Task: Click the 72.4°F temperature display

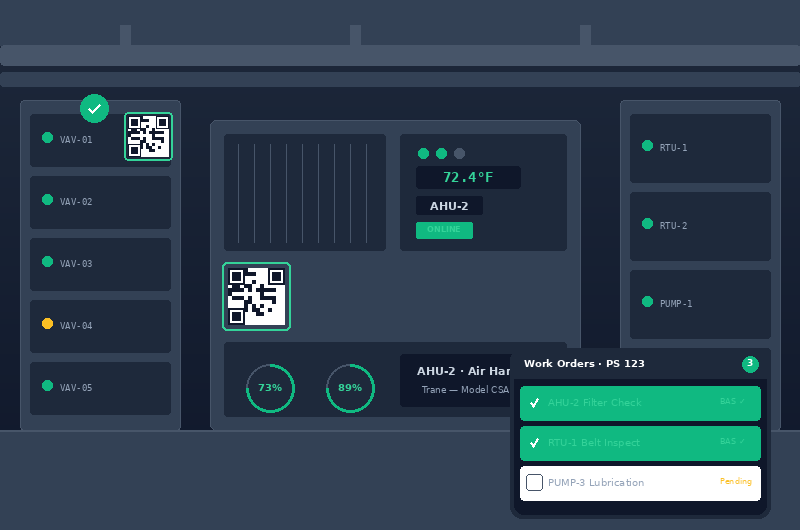Action: pyautogui.click(x=468, y=177)
